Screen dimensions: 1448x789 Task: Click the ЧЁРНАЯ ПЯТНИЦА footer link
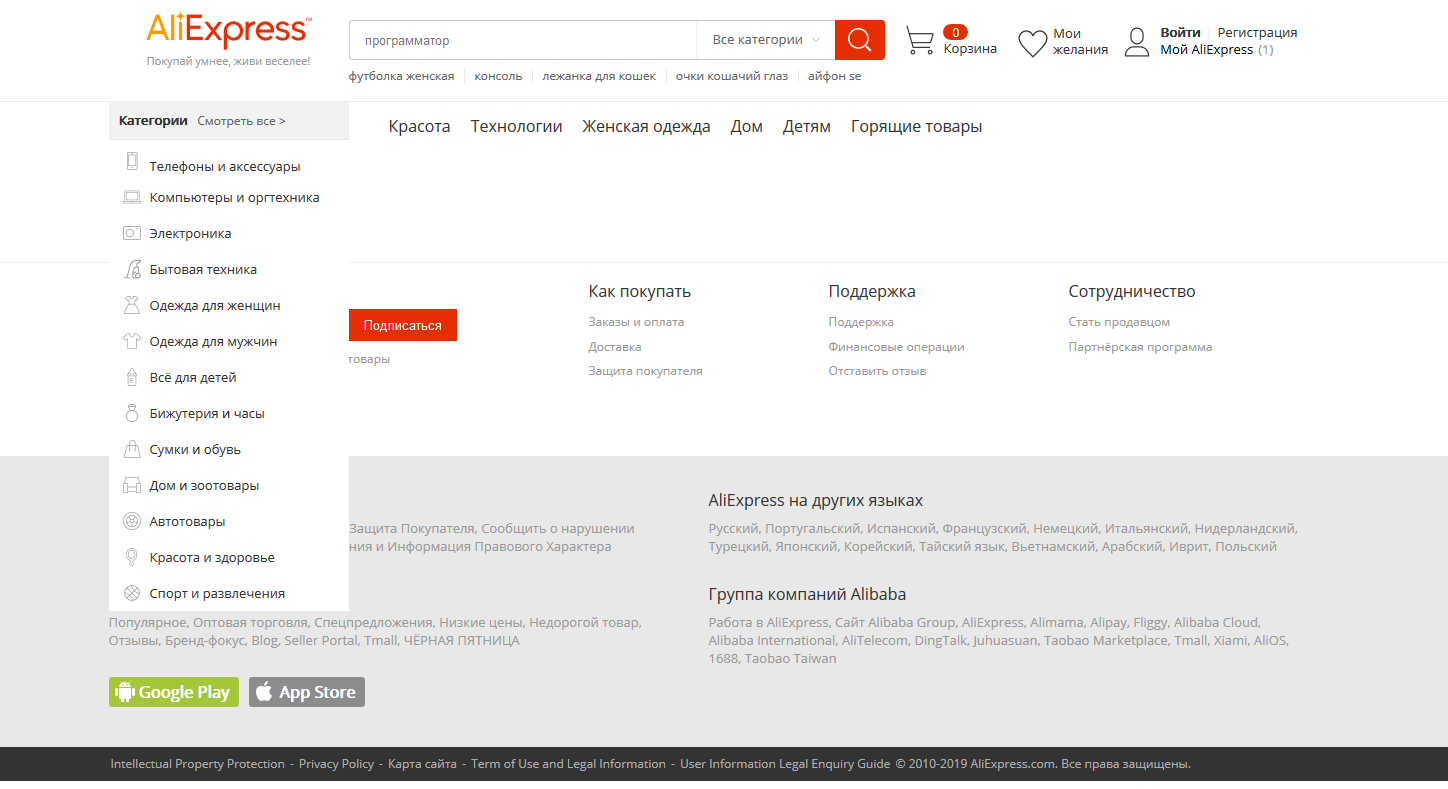point(461,640)
